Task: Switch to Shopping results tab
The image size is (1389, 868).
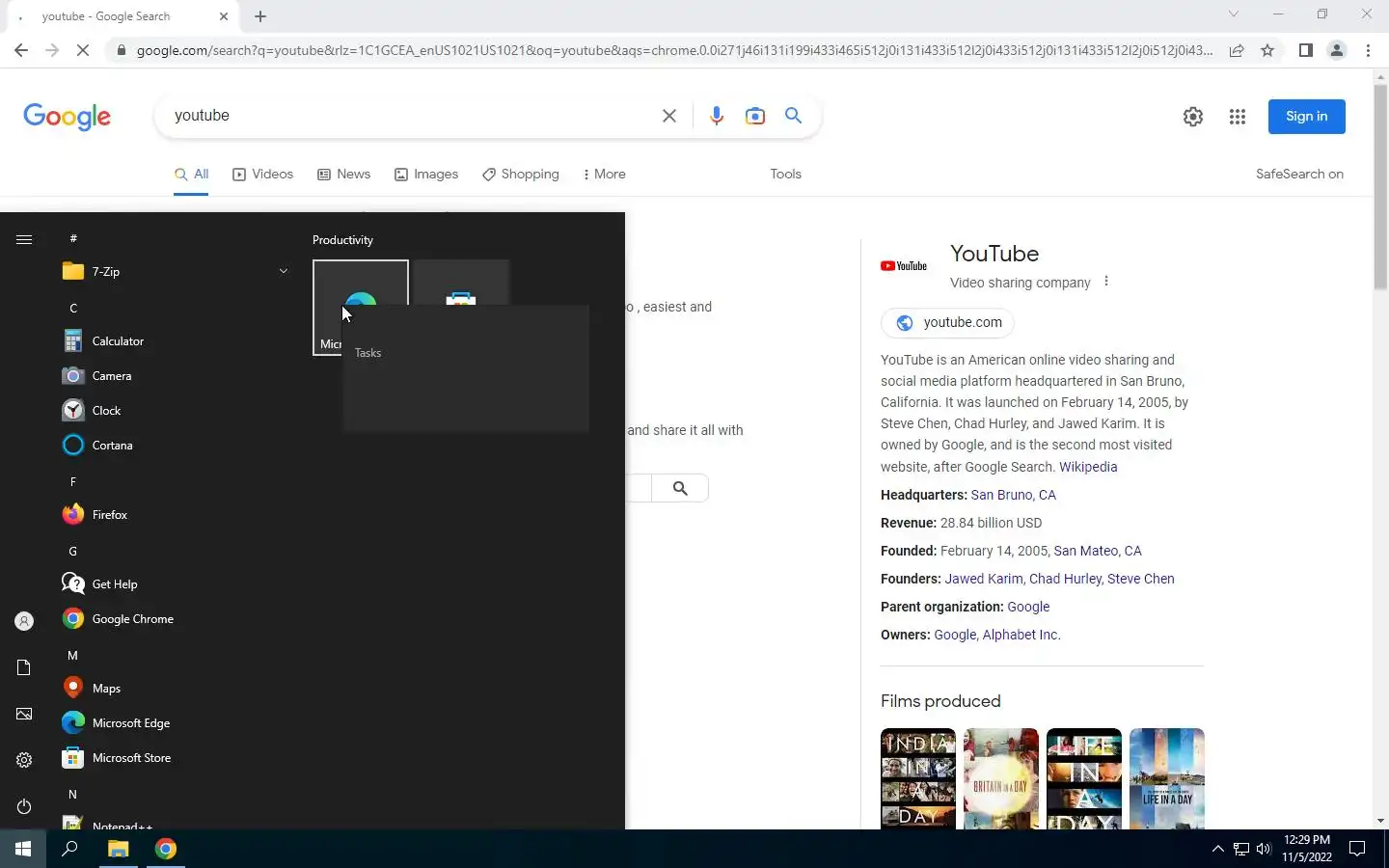Action: [521, 175]
